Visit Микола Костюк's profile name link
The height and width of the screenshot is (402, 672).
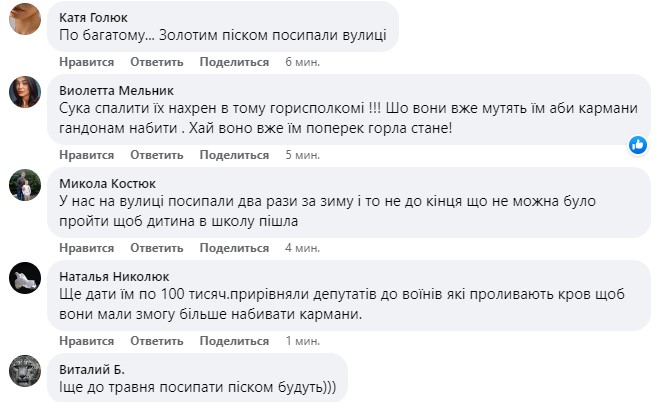coord(108,184)
